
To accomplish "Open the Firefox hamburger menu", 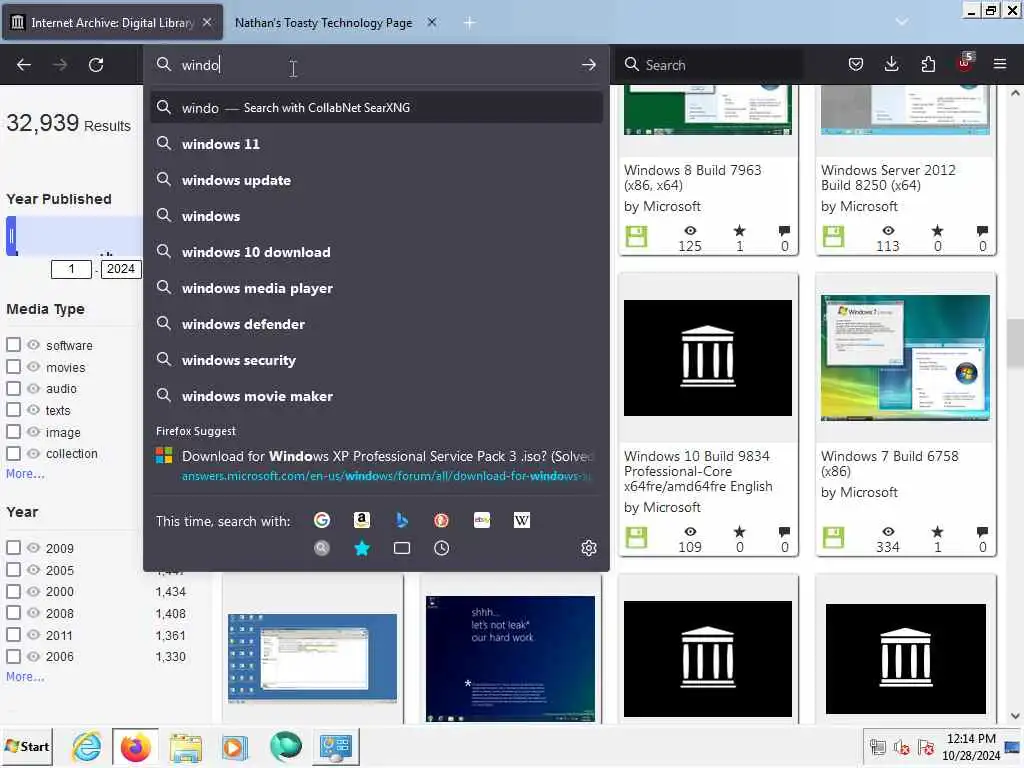I will [x=1000, y=64].
